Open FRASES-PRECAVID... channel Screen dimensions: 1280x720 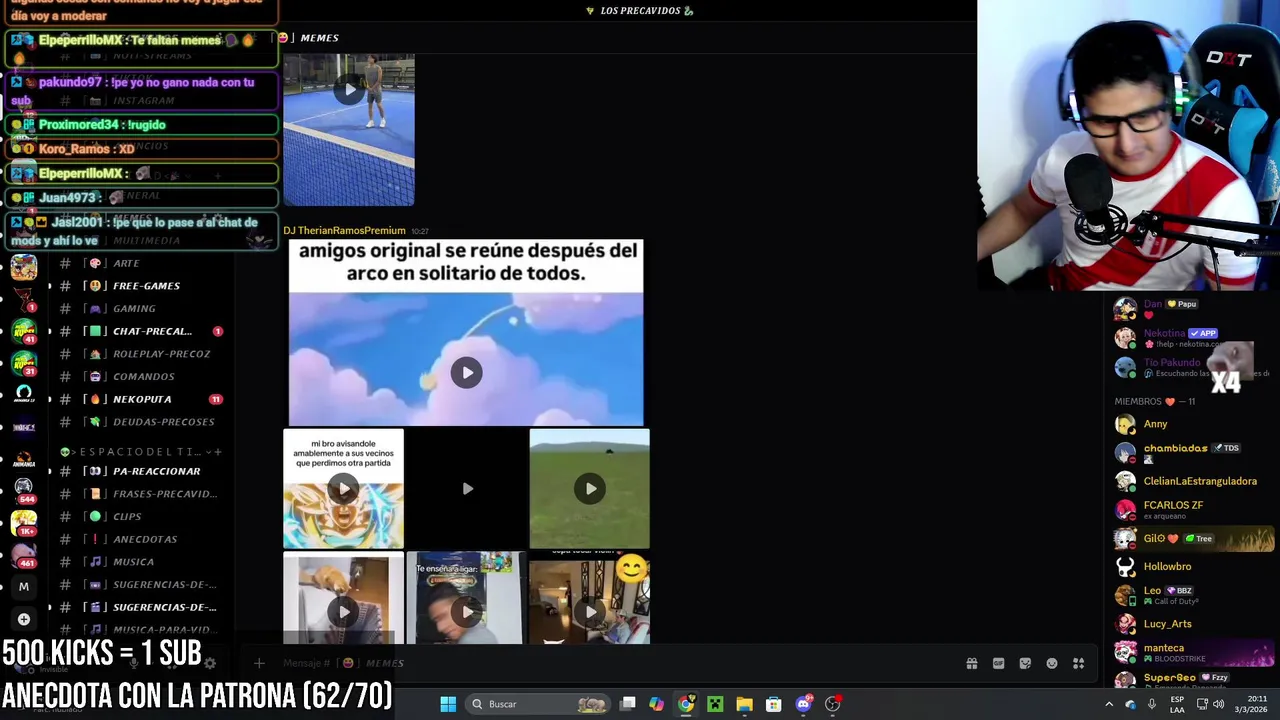(140, 494)
